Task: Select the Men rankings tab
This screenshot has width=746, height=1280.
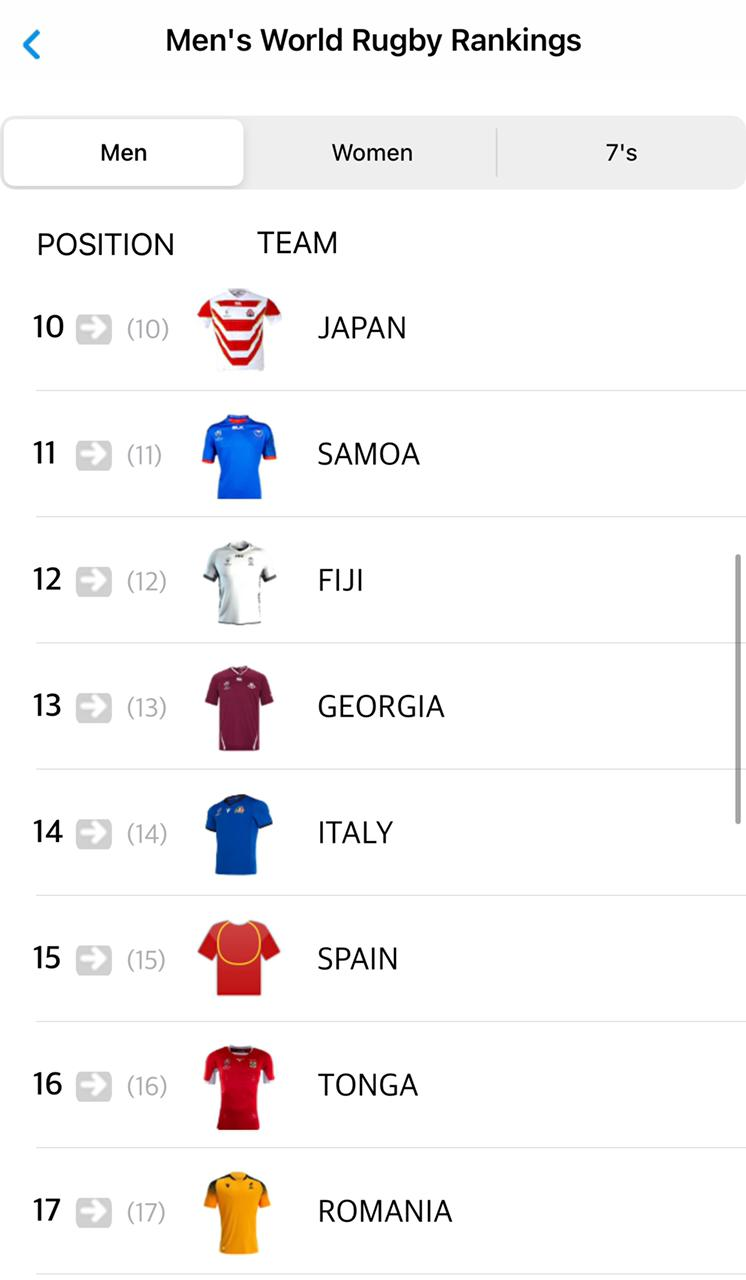Action: coord(124,153)
